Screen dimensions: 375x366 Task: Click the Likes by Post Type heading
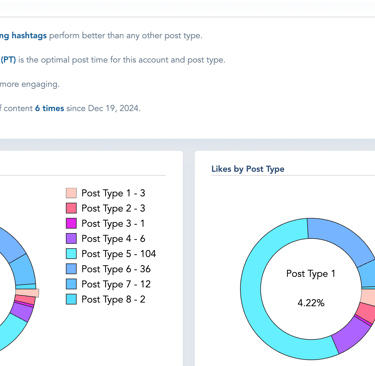pyautogui.click(x=248, y=169)
